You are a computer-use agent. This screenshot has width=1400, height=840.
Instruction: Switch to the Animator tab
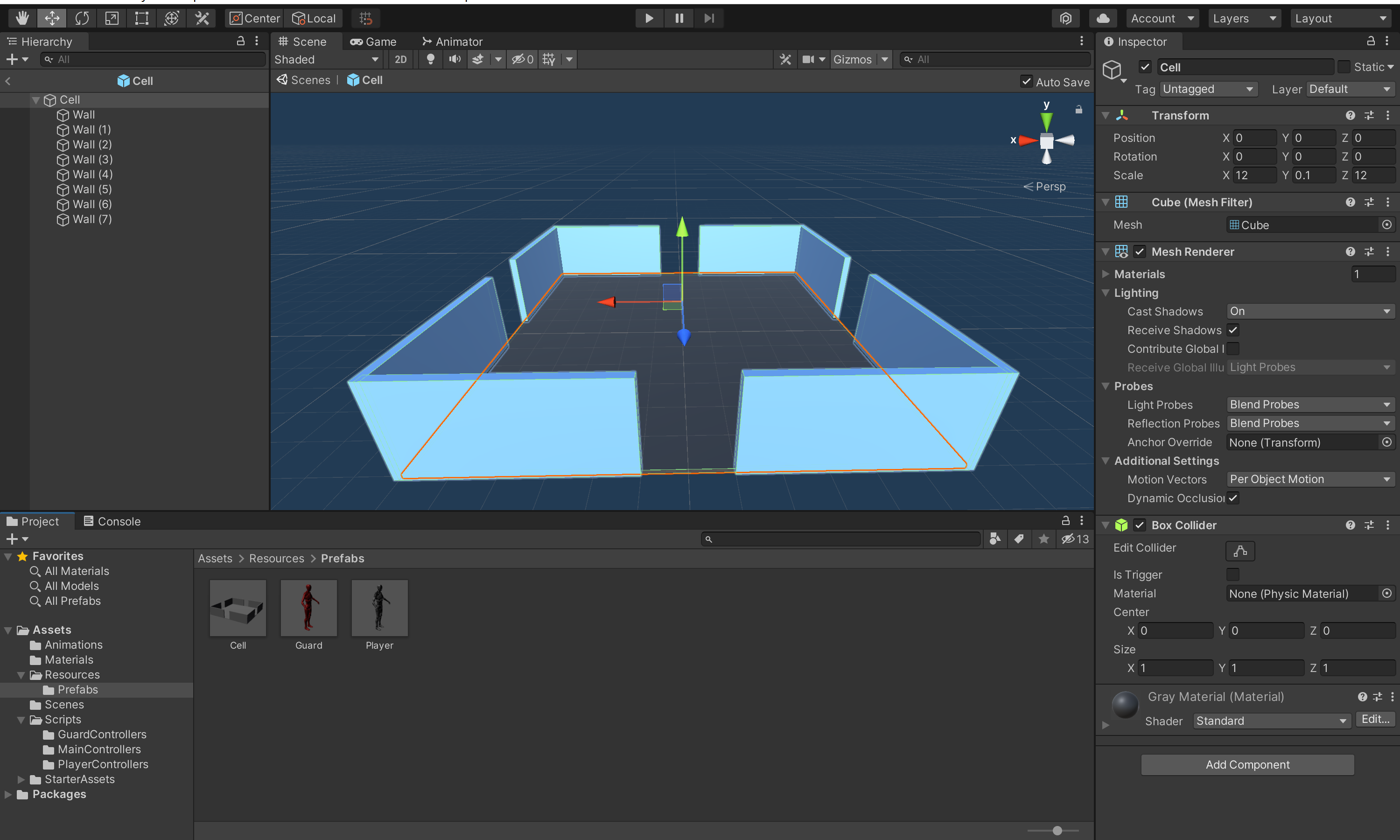coord(452,42)
